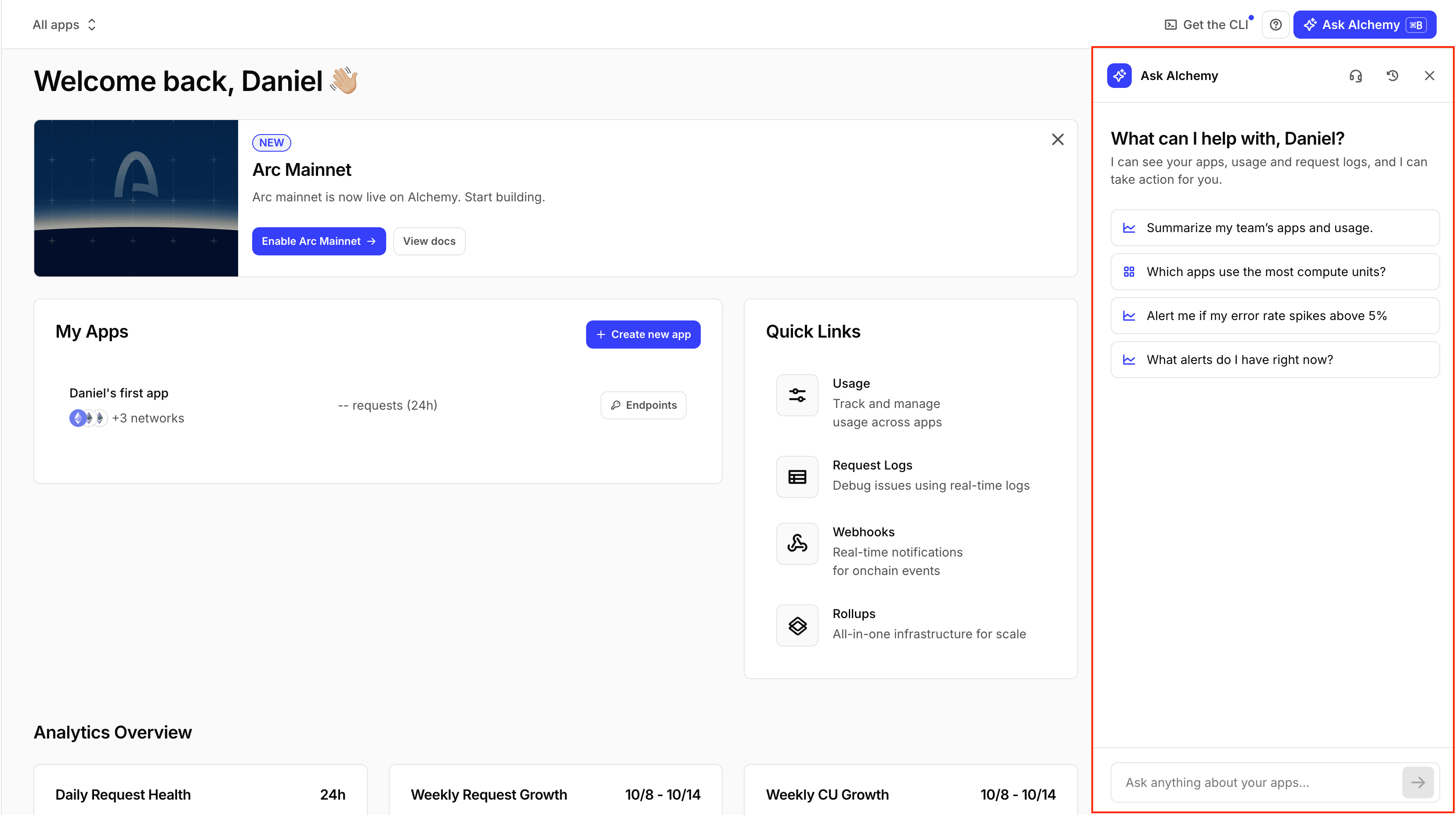The width and height of the screenshot is (1456, 815).
Task: Click the network icons of Daniel's first app
Action: coord(88,418)
